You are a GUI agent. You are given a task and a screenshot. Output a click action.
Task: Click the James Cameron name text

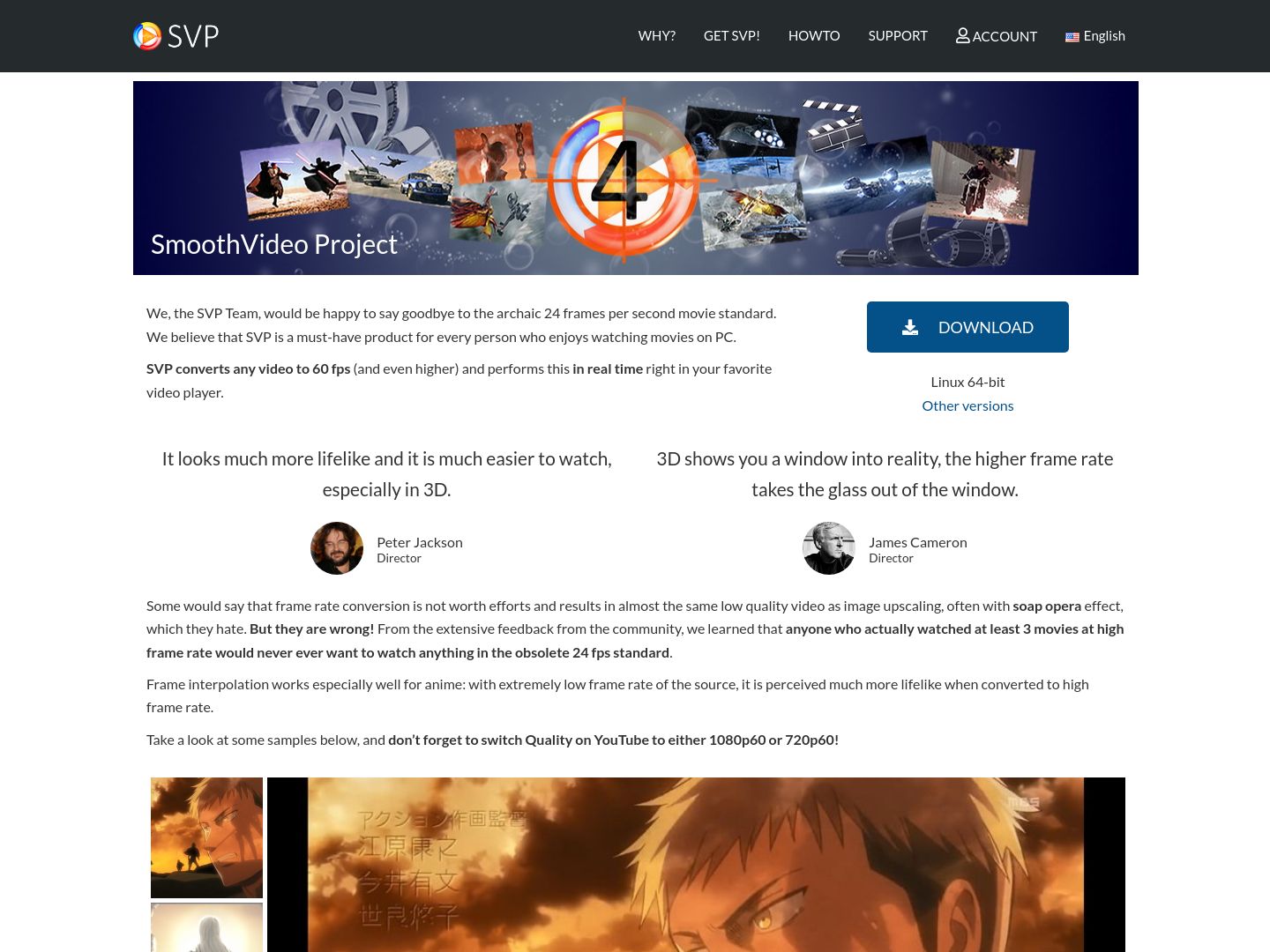click(x=918, y=542)
